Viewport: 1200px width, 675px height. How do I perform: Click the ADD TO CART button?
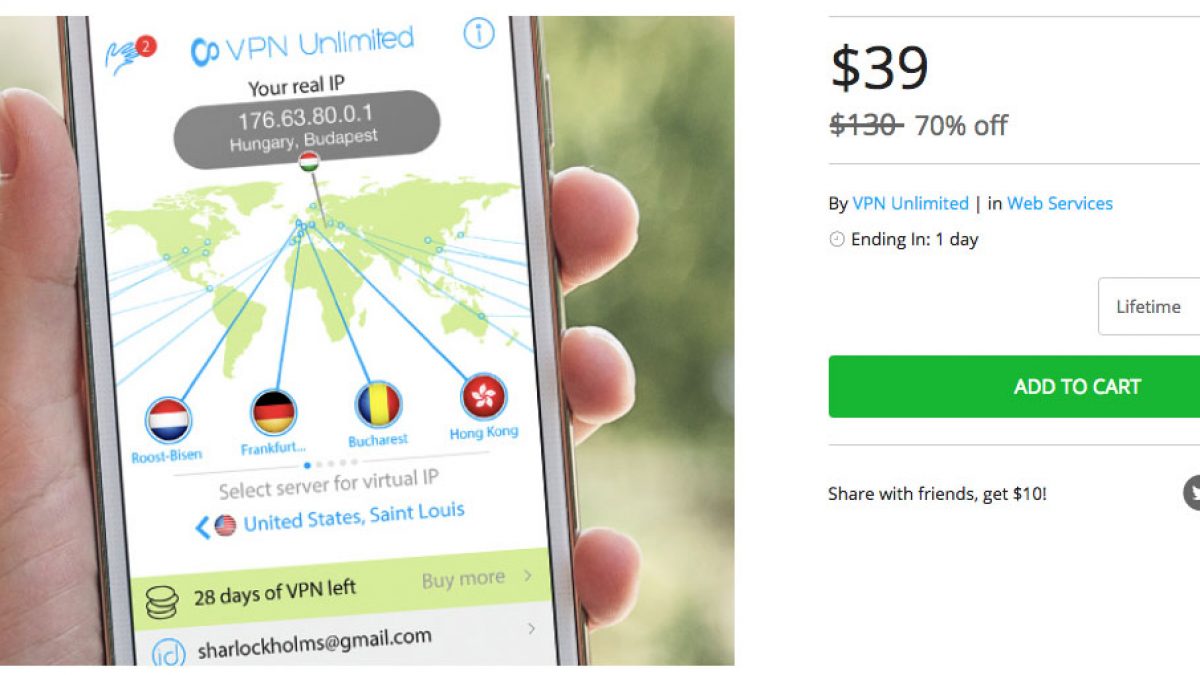[x=1014, y=386]
